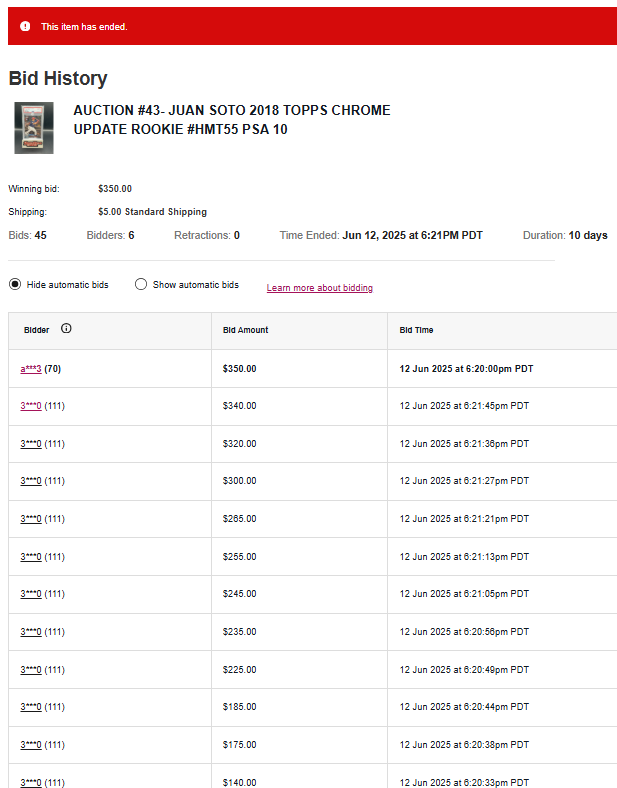Click the info icon beside Bidder header
The height and width of the screenshot is (788, 617).
click(66, 329)
